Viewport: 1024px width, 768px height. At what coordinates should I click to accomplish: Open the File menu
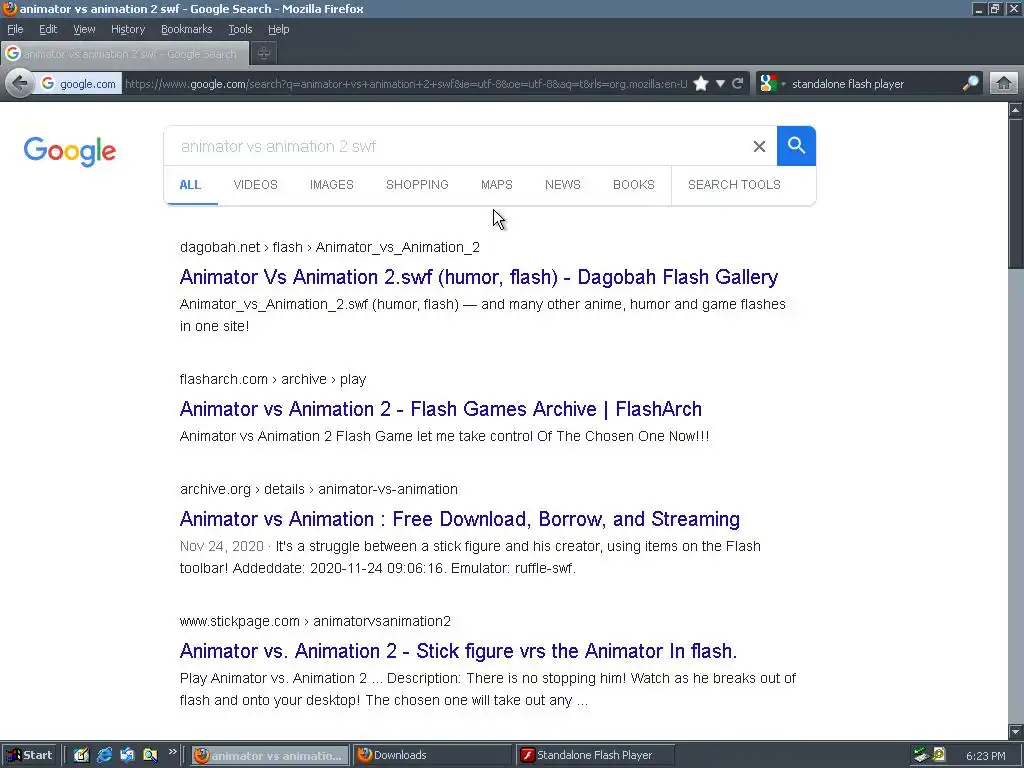tap(15, 29)
